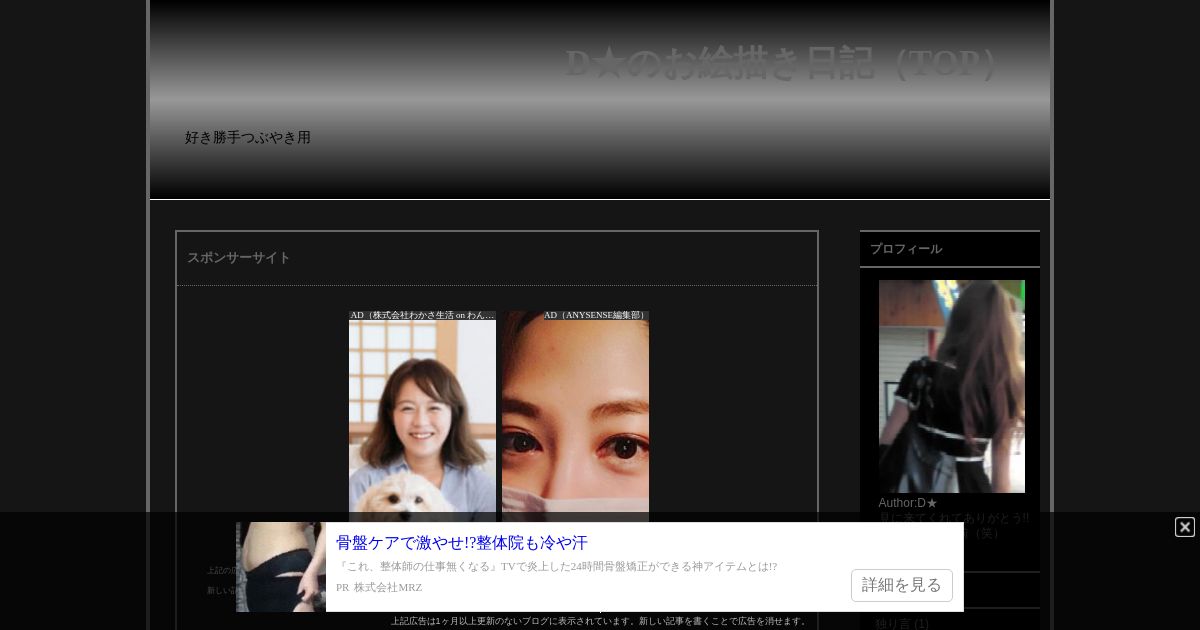Open the ad image of woman with dog
Viewport: 1200px width, 630px height.
(x=422, y=421)
